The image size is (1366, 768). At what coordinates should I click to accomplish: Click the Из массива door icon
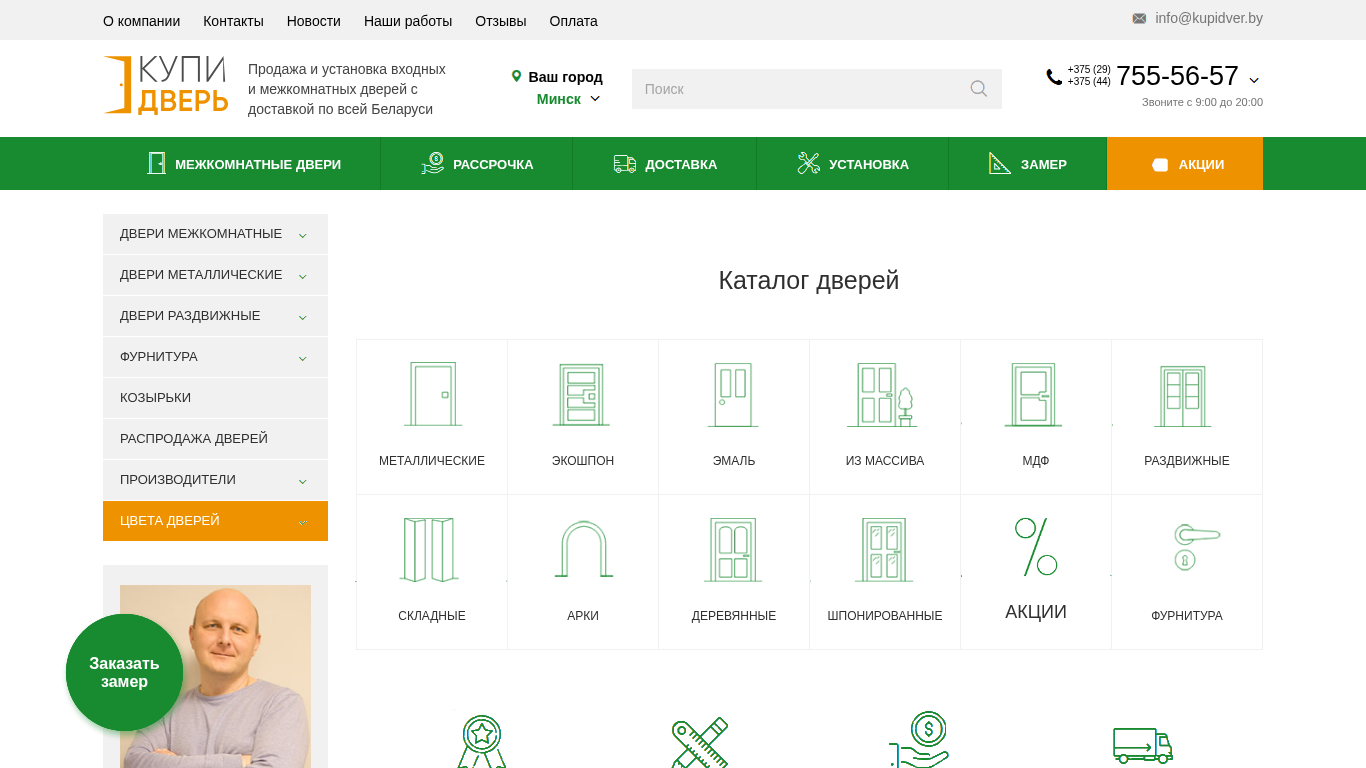point(885,395)
